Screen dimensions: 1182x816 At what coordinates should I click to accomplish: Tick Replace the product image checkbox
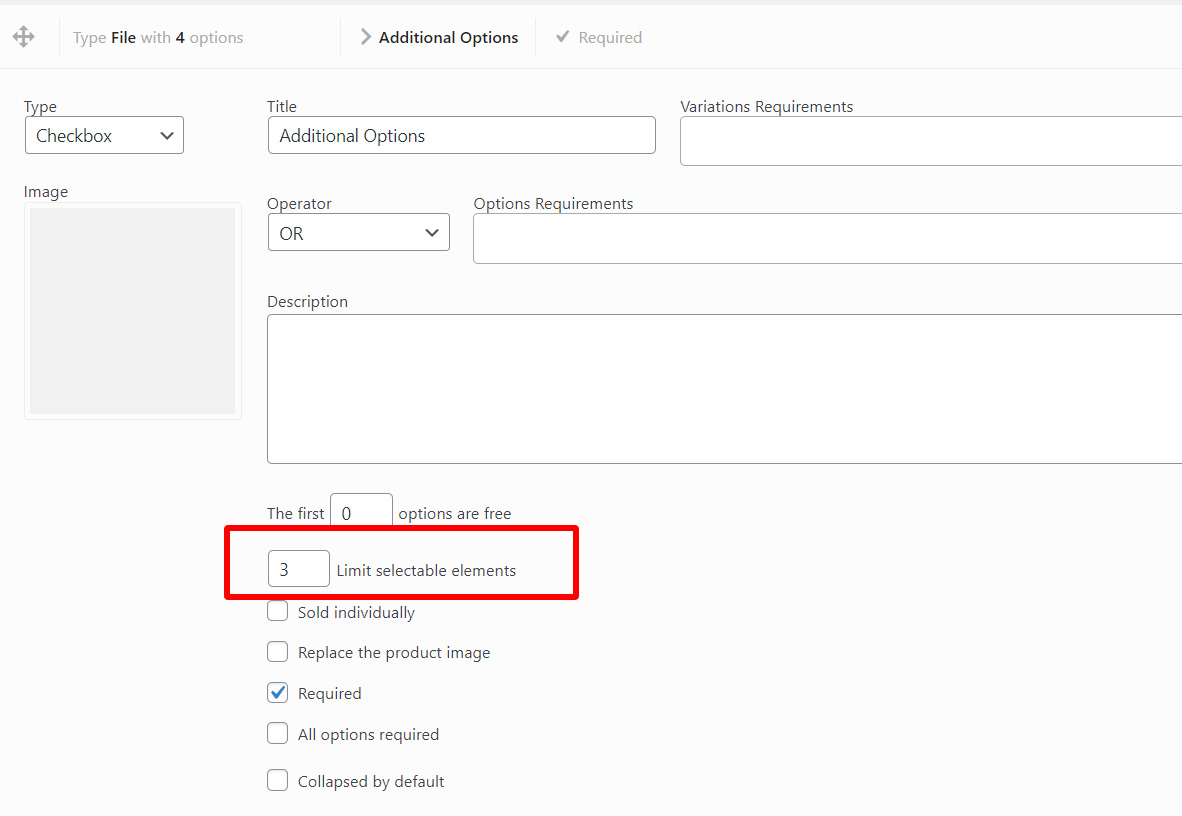click(277, 652)
